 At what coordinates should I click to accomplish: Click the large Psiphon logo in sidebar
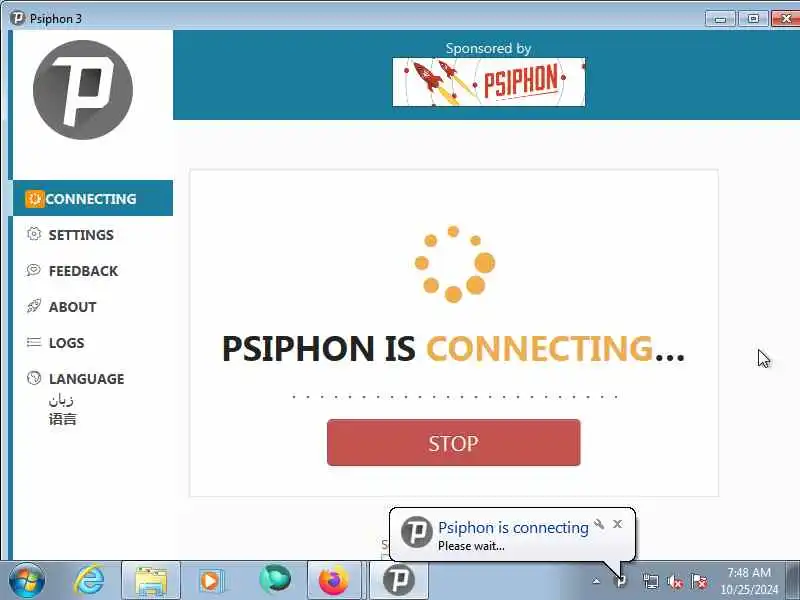pyautogui.click(x=83, y=90)
